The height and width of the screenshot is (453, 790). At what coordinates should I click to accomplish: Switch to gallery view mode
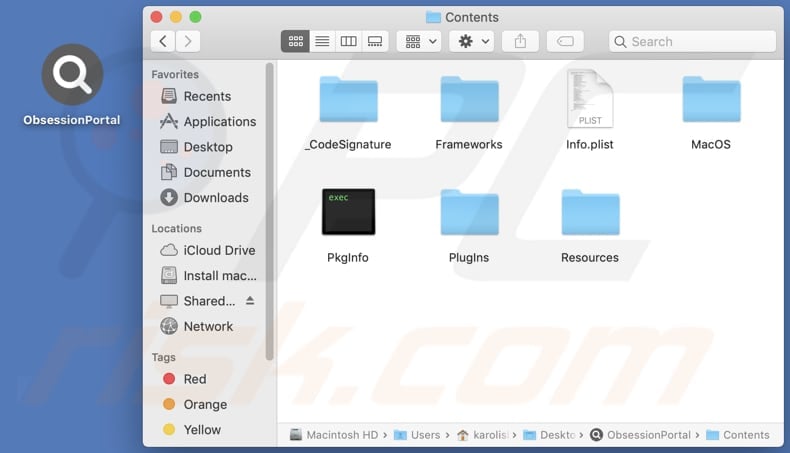pos(375,41)
